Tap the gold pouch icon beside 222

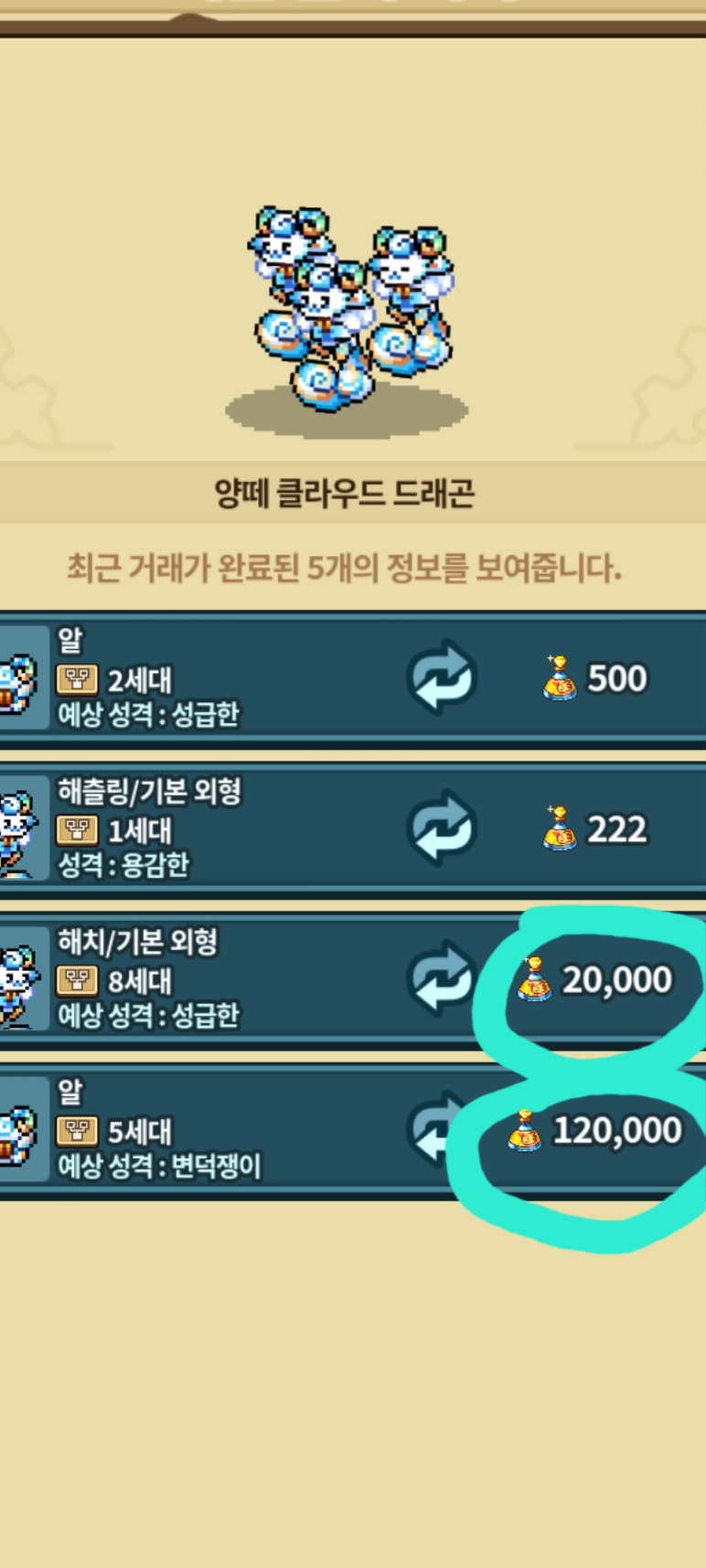click(x=560, y=828)
